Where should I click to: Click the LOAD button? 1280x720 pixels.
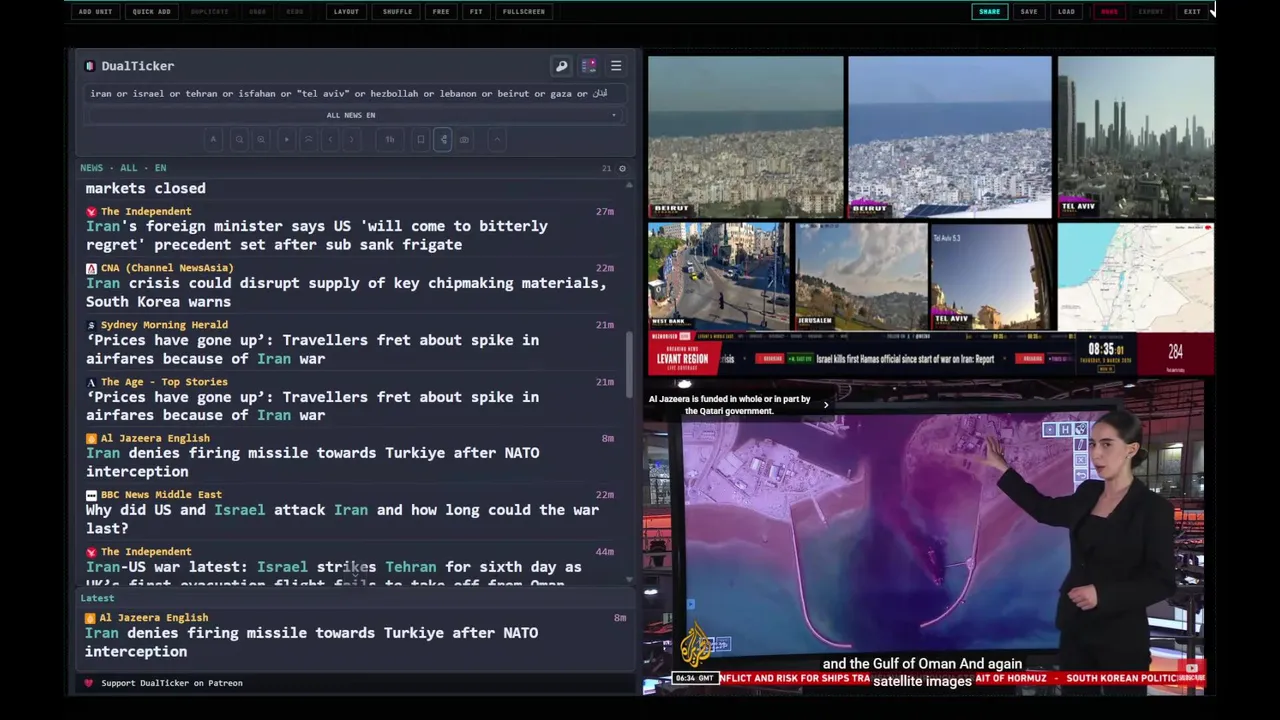pos(1066,12)
